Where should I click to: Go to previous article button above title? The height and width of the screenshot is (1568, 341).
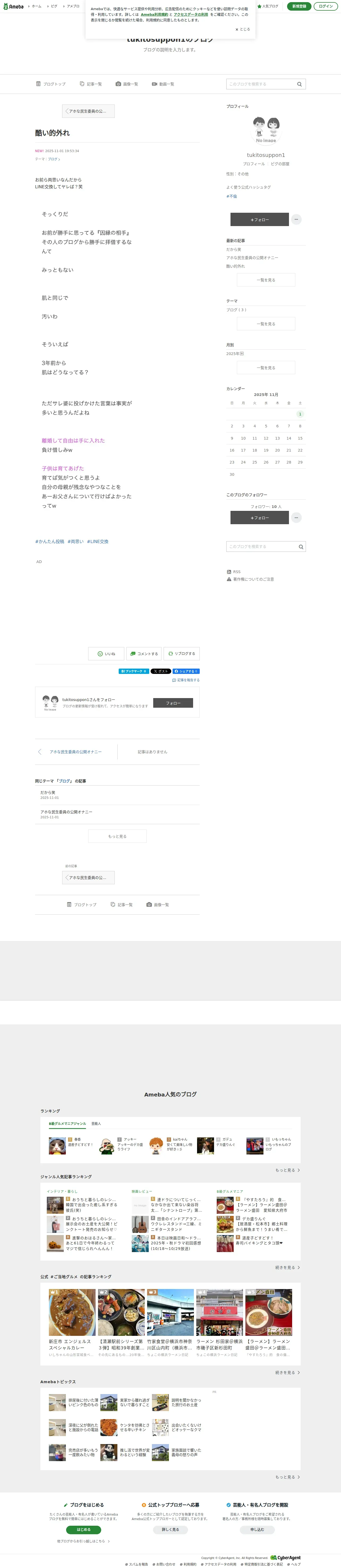click(x=88, y=111)
